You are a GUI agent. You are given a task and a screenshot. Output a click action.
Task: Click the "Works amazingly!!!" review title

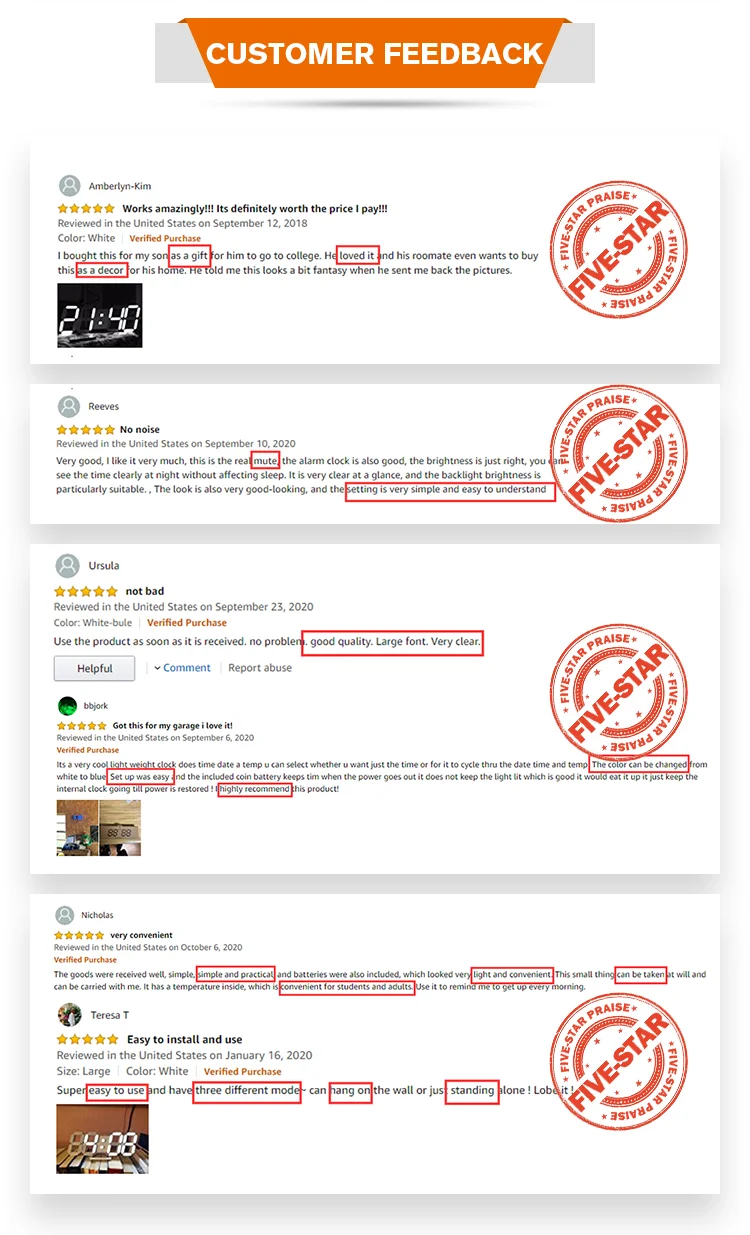[255, 209]
